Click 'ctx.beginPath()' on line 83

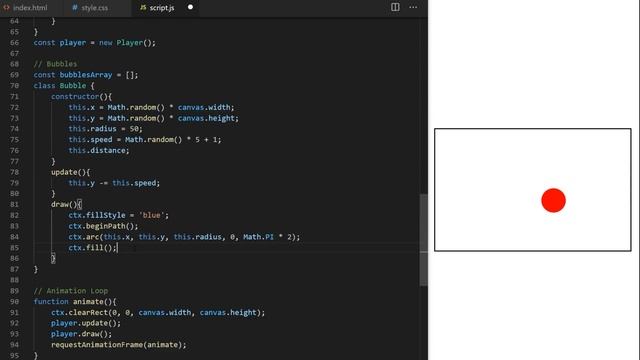101,226
